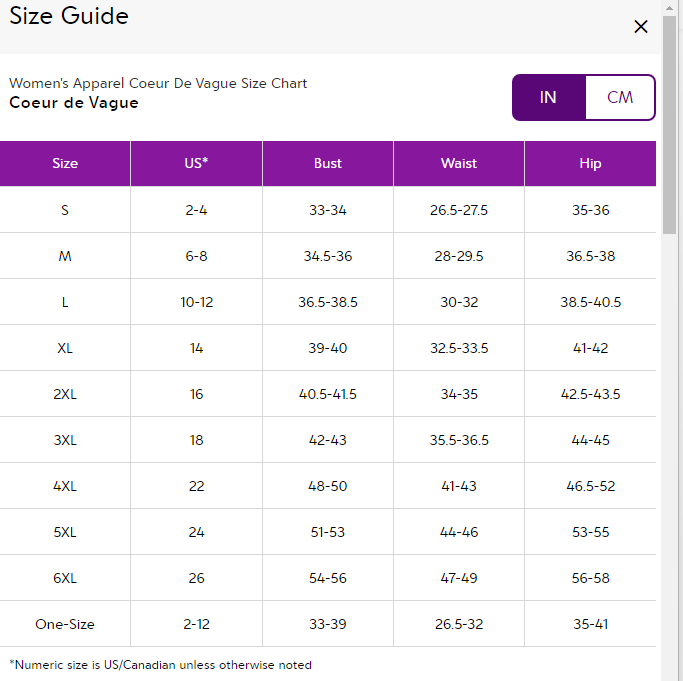Click waist value 41-43
683x681 pixels.
(459, 486)
